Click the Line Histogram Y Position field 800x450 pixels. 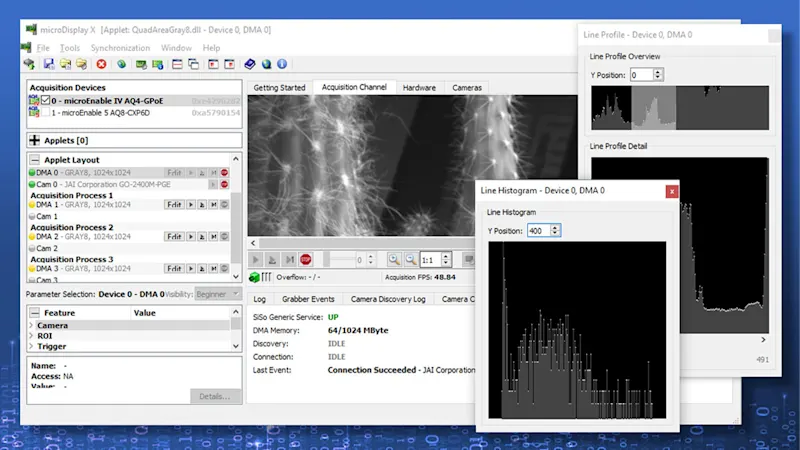[539, 231]
